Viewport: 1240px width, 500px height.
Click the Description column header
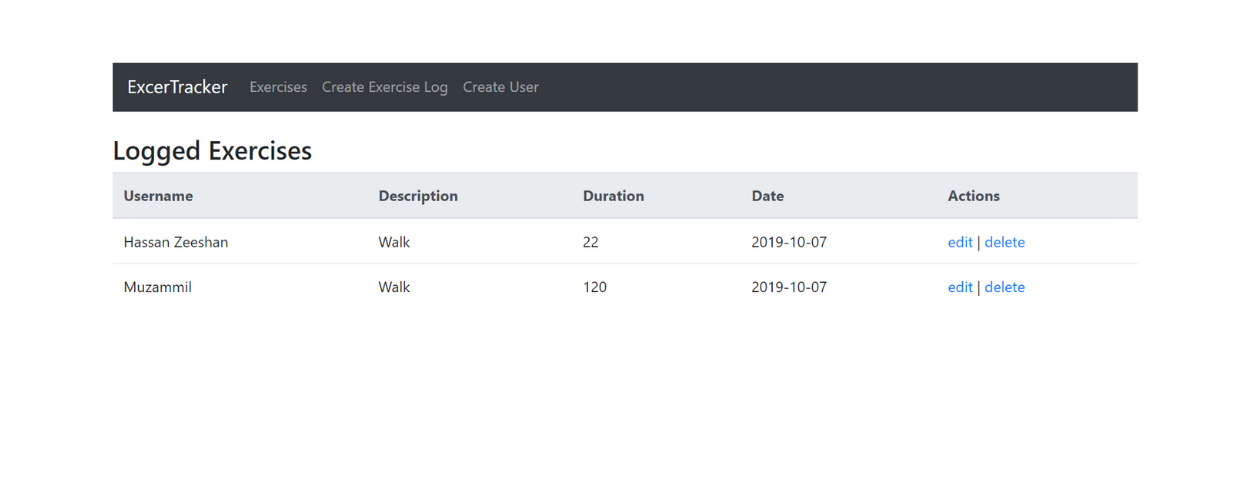point(418,196)
